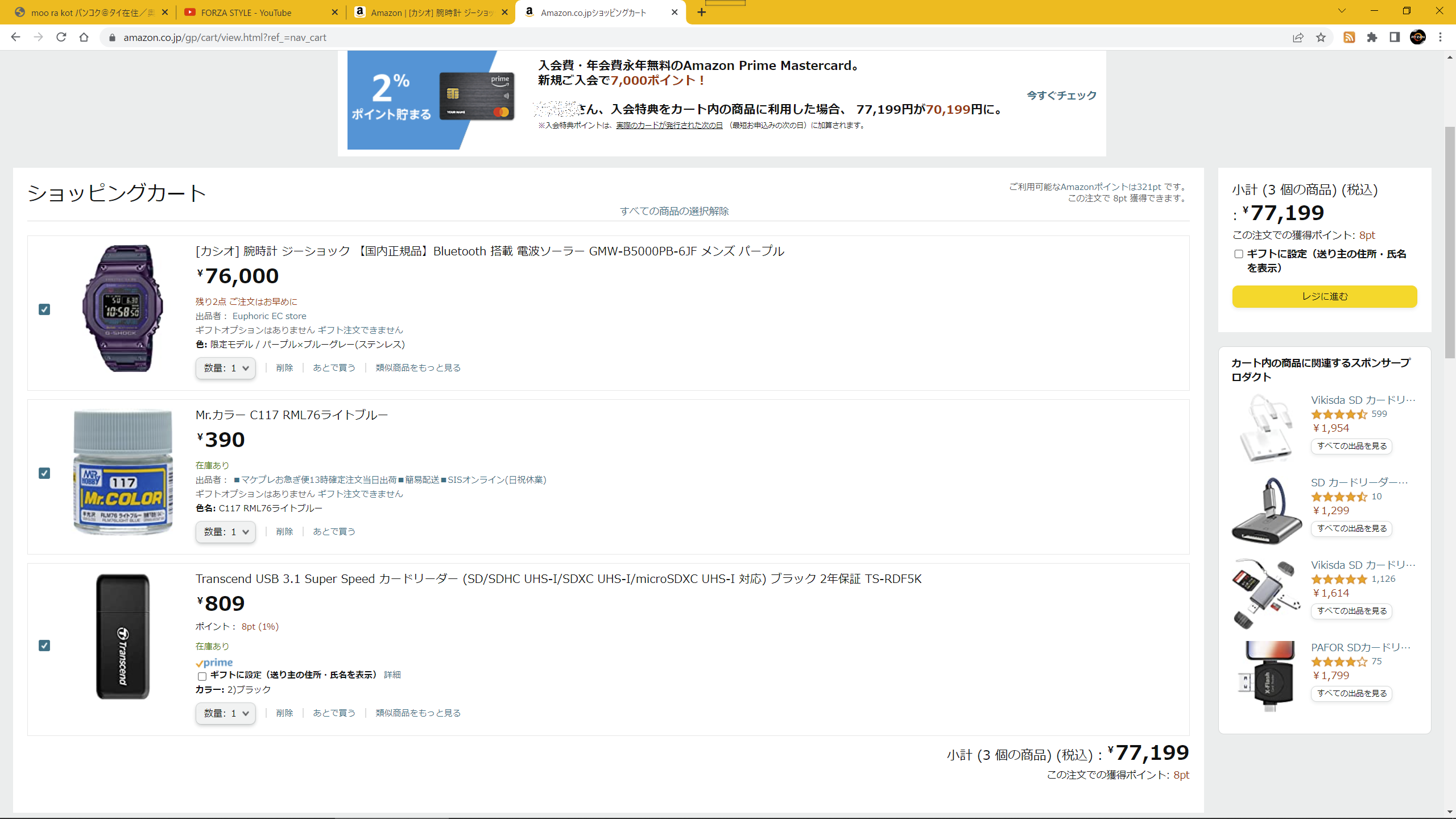This screenshot has height=819, width=1456.
Task: Toggle the browser side panel icon
Action: tap(1395, 38)
